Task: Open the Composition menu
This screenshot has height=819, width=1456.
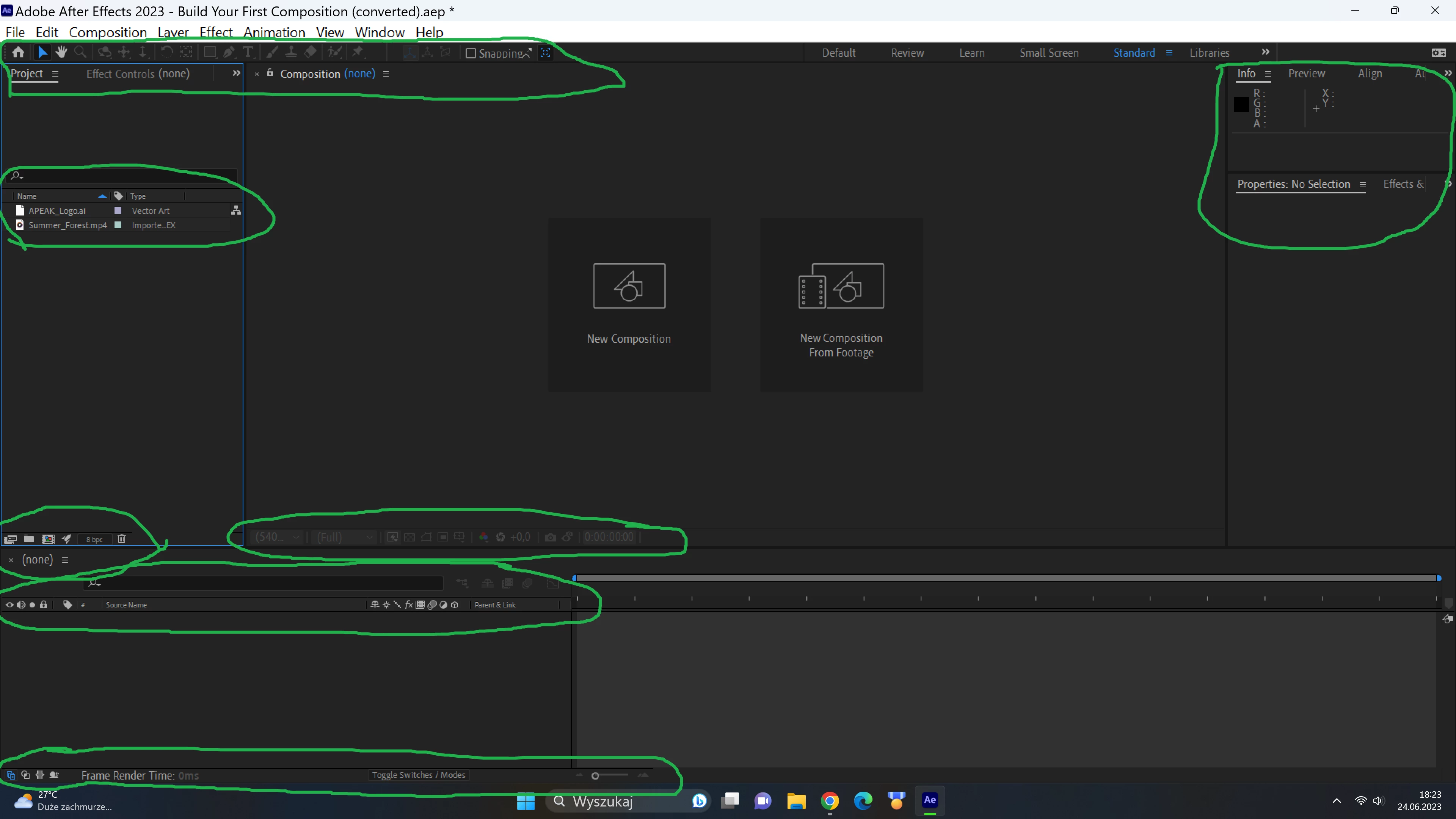Action: coord(107,32)
